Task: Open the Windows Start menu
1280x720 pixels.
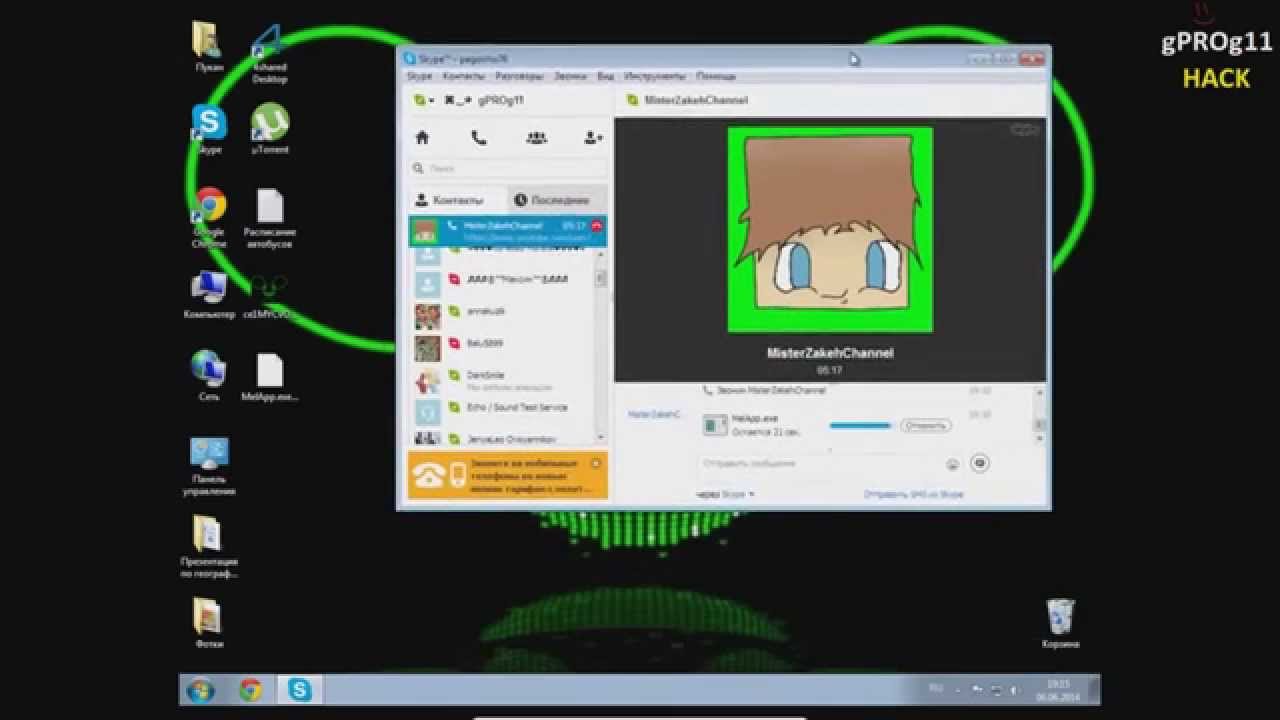Action: click(201, 690)
